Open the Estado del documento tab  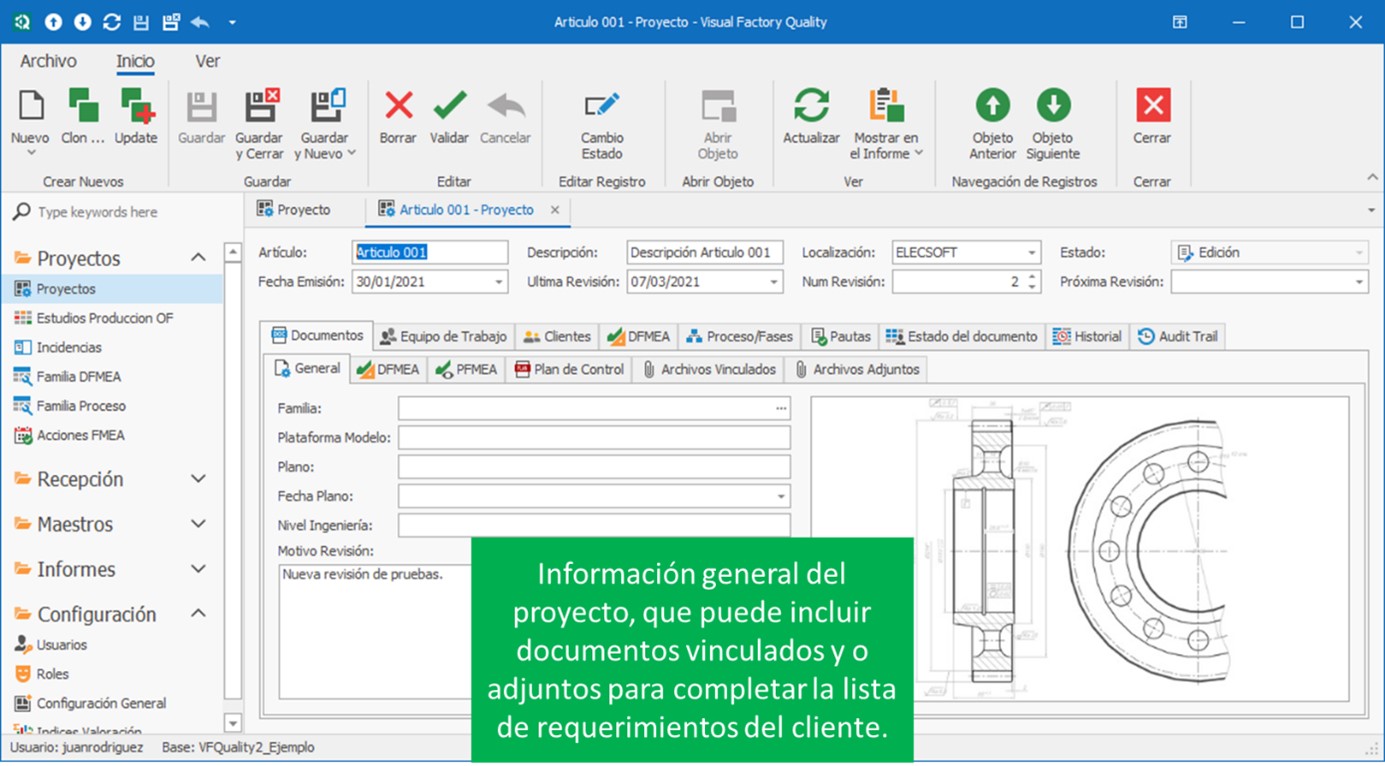tap(962, 336)
